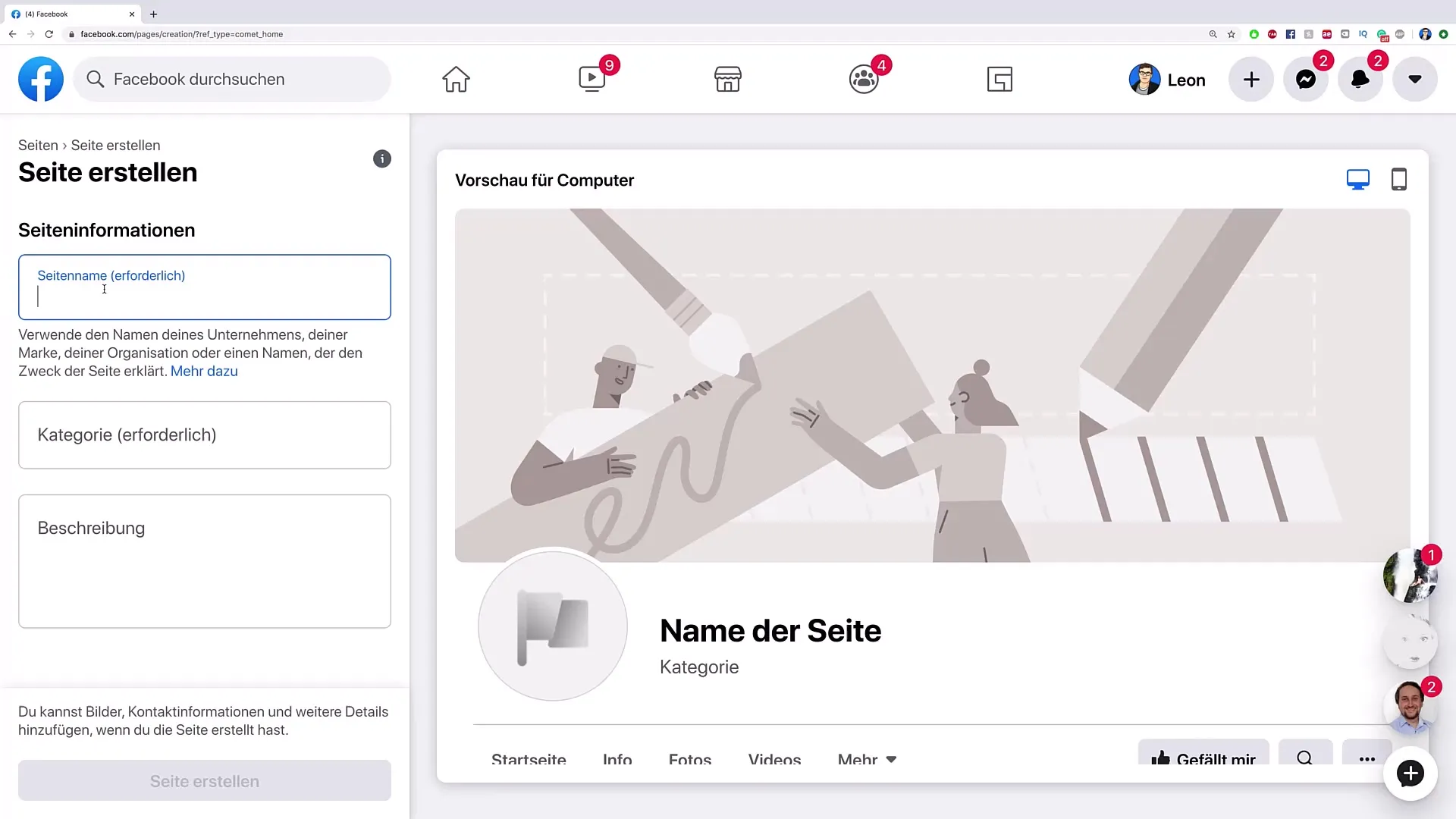Switch to mobile preview toggle
1456x819 pixels.
[1399, 180]
